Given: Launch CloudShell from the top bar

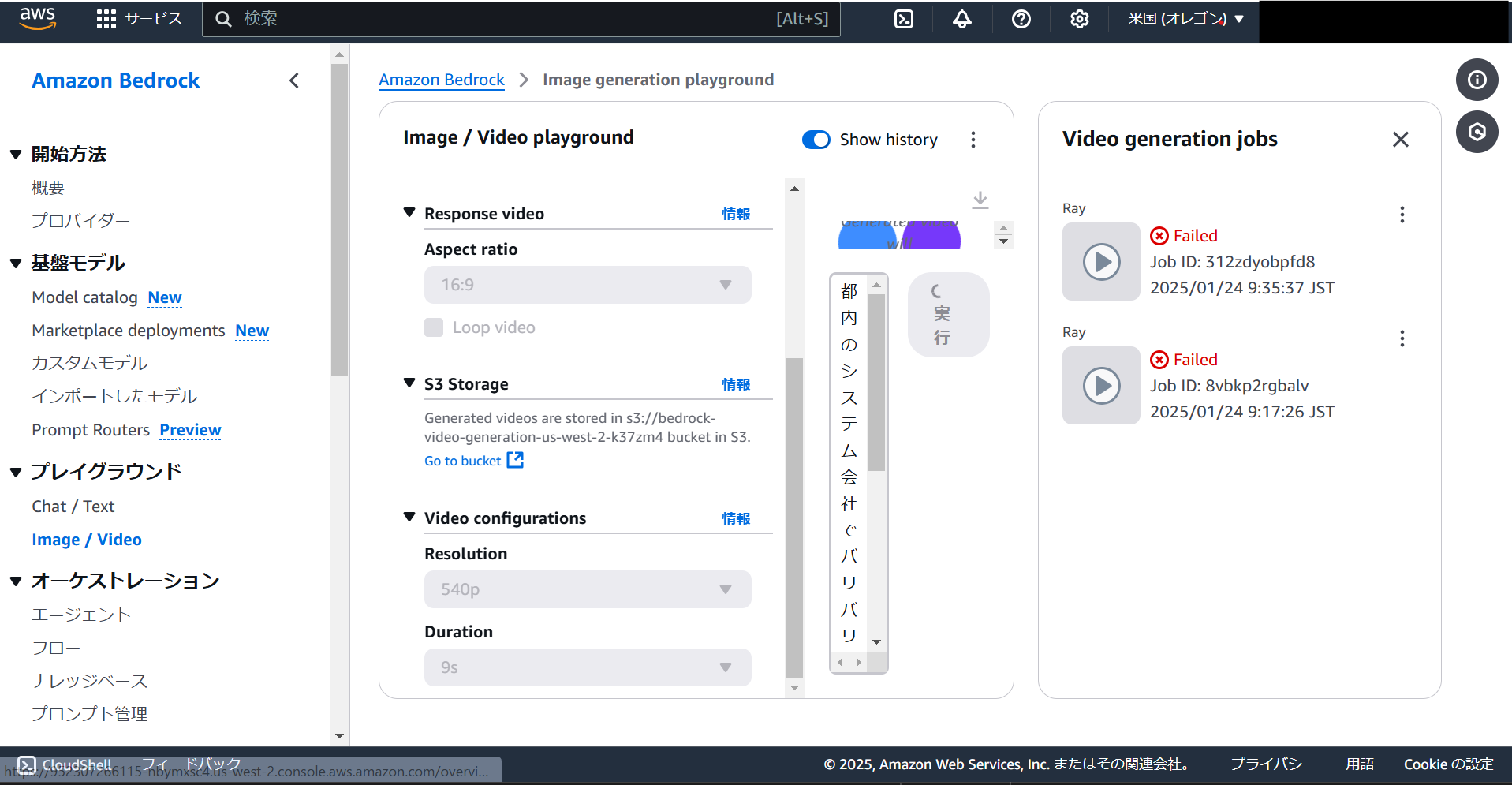Looking at the screenshot, I should click(904, 19).
